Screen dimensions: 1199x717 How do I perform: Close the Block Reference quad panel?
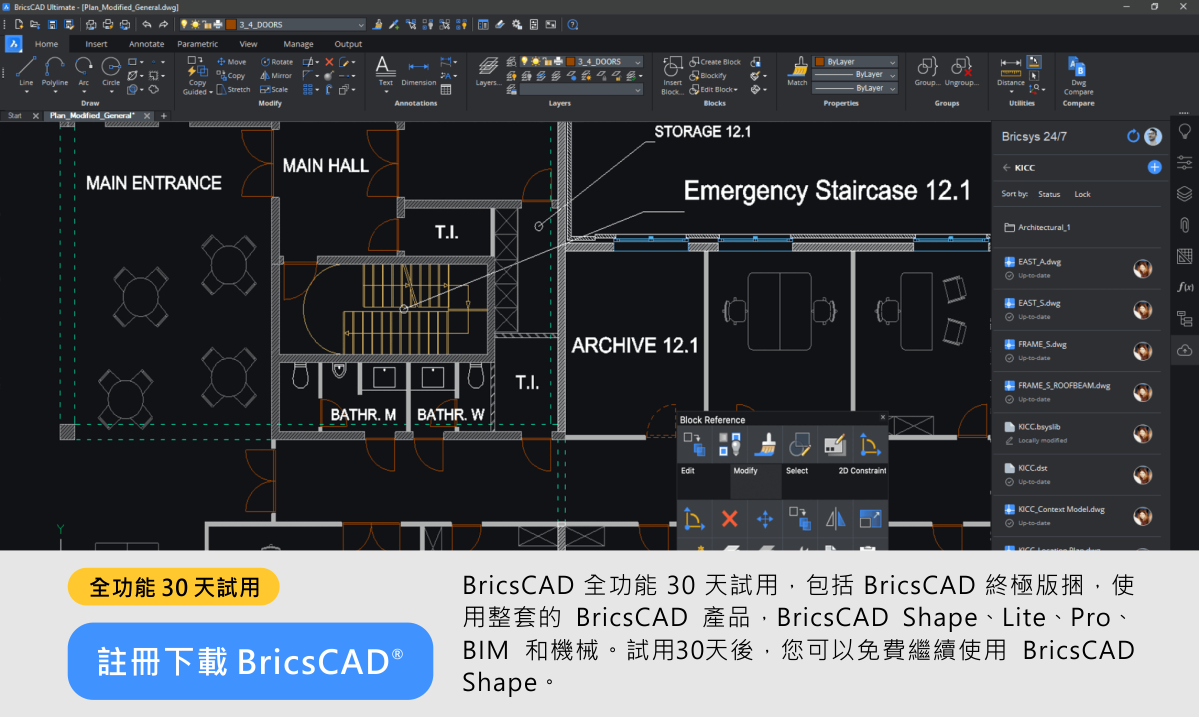[x=882, y=417]
